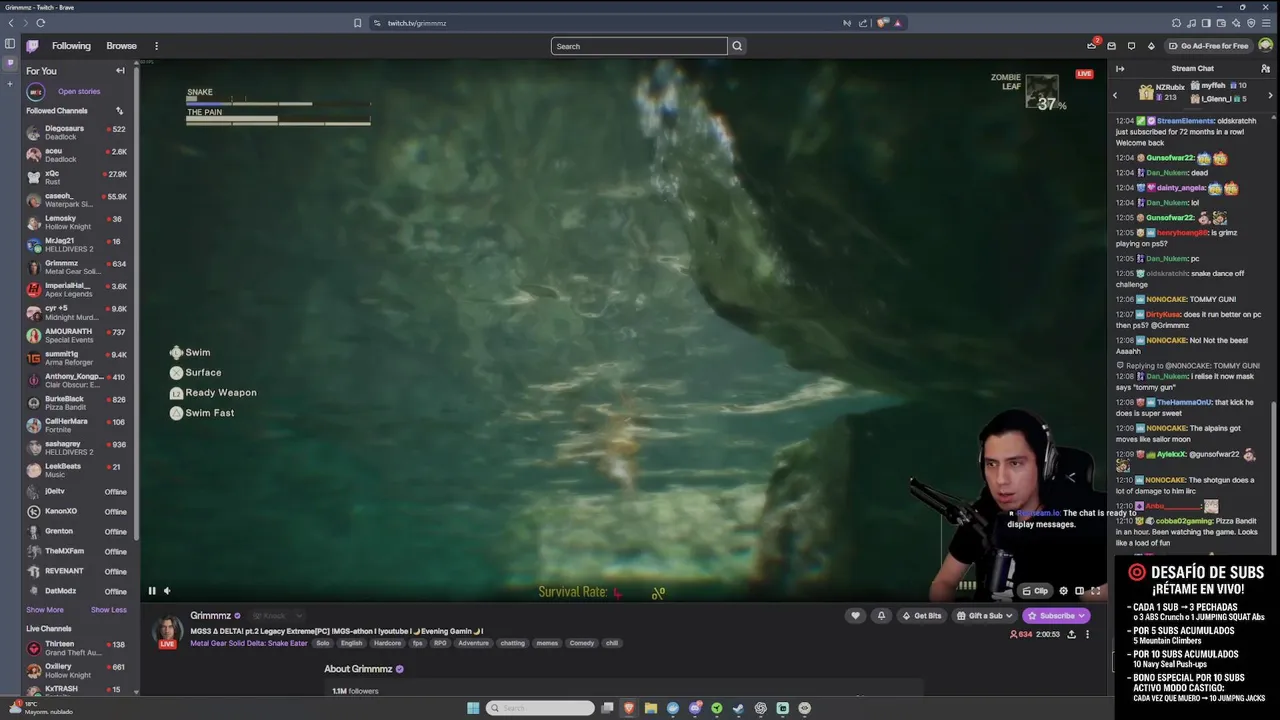The image size is (1280, 720).
Task: Open the Following tab
Action: (x=71, y=46)
